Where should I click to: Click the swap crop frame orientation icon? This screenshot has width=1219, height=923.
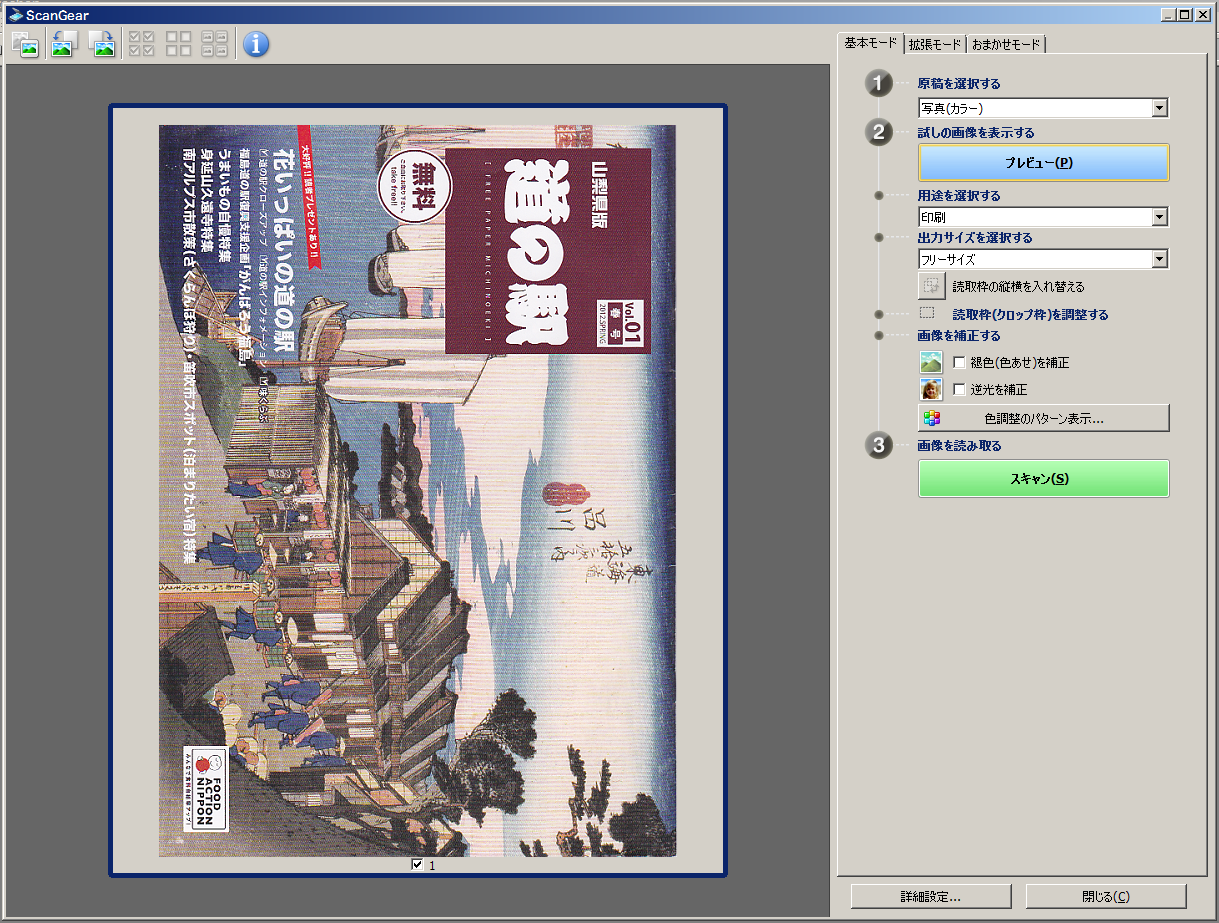point(932,286)
